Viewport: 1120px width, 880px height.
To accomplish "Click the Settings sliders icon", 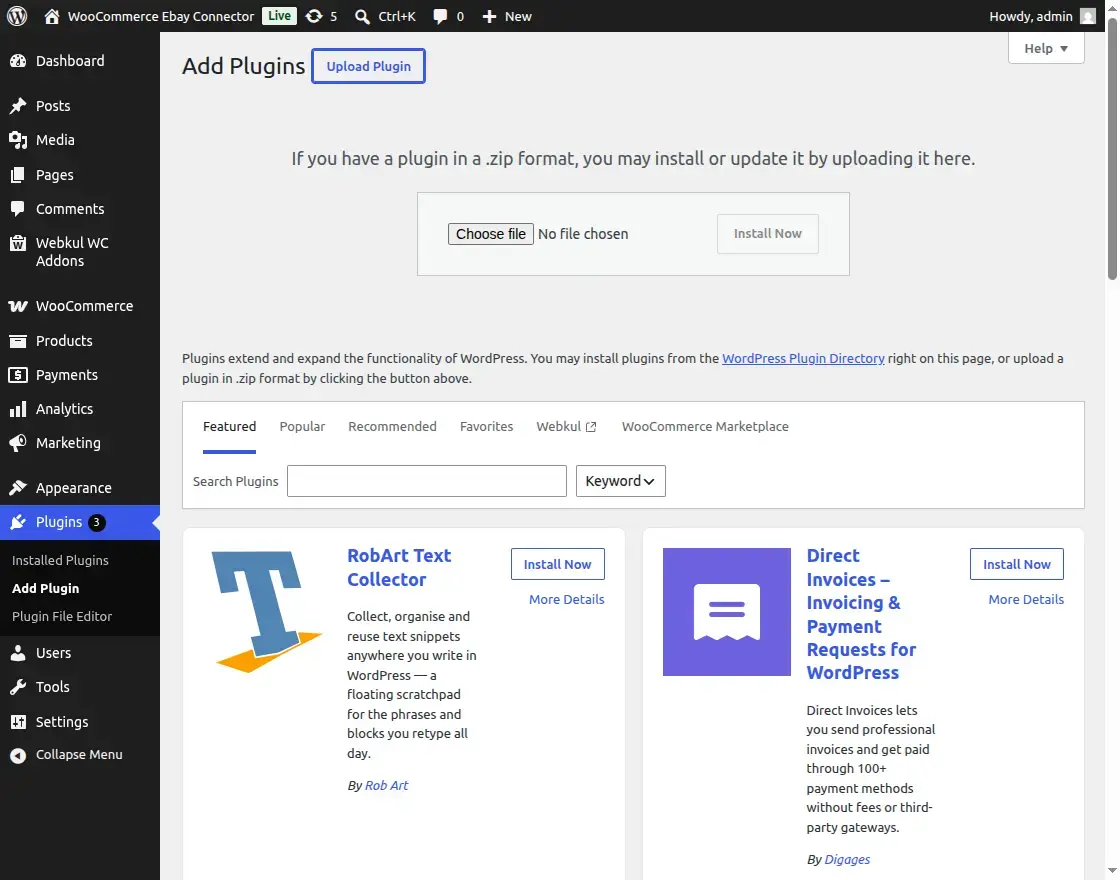I will point(18,721).
